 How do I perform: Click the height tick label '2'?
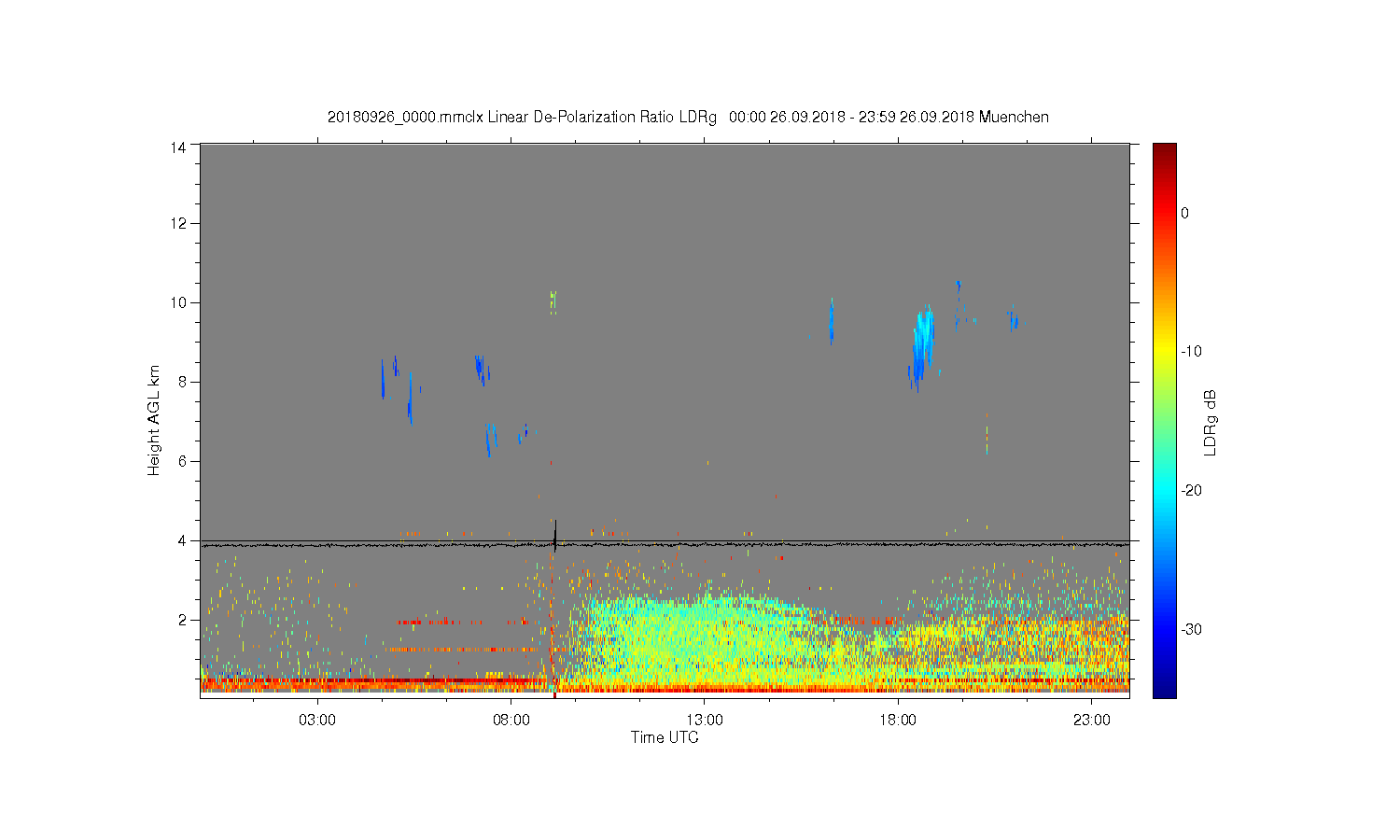pos(183,620)
